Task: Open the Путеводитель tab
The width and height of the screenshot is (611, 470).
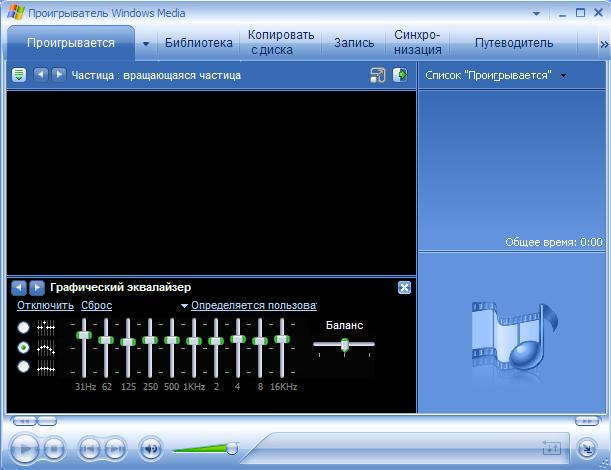Action: (x=514, y=43)
